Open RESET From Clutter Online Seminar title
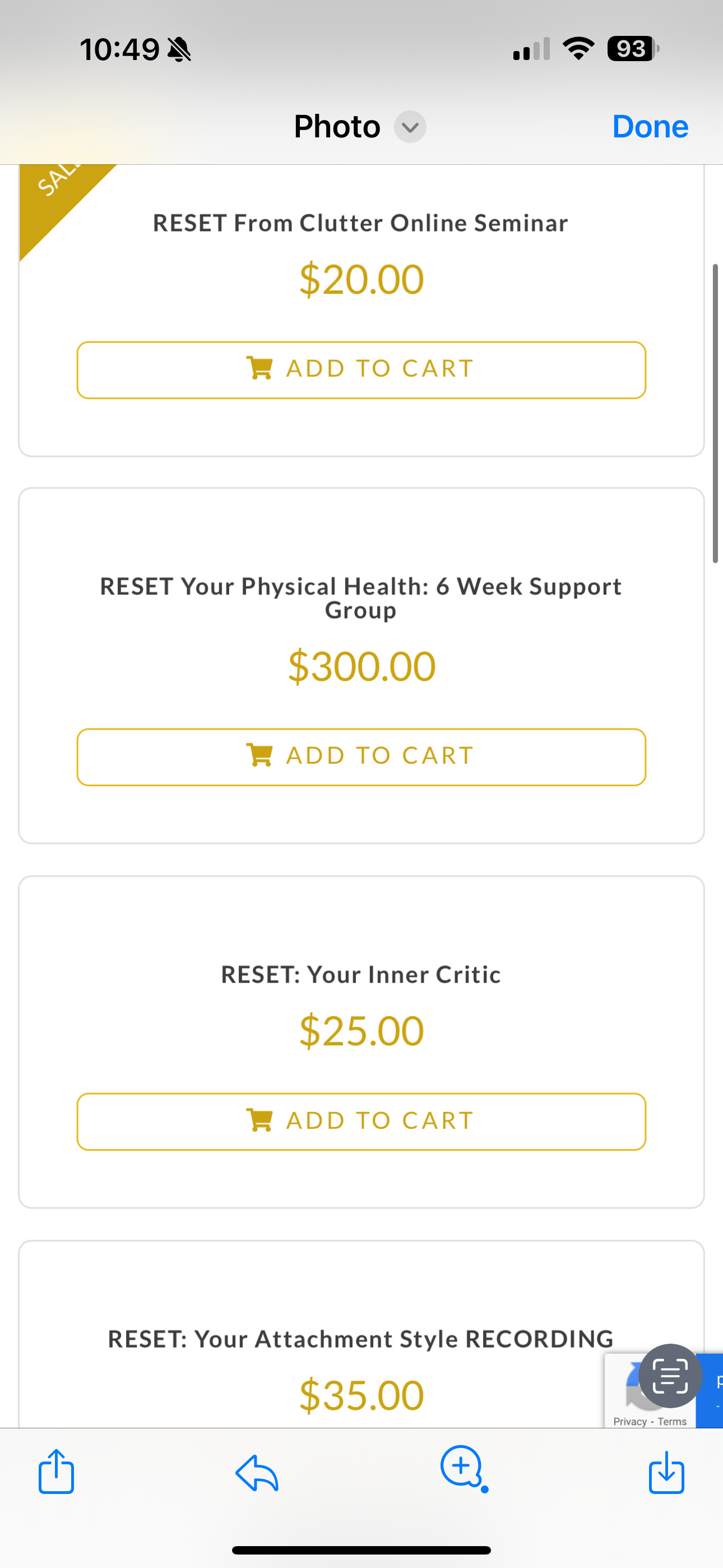The image size is (723, 1568). (360, 223)
